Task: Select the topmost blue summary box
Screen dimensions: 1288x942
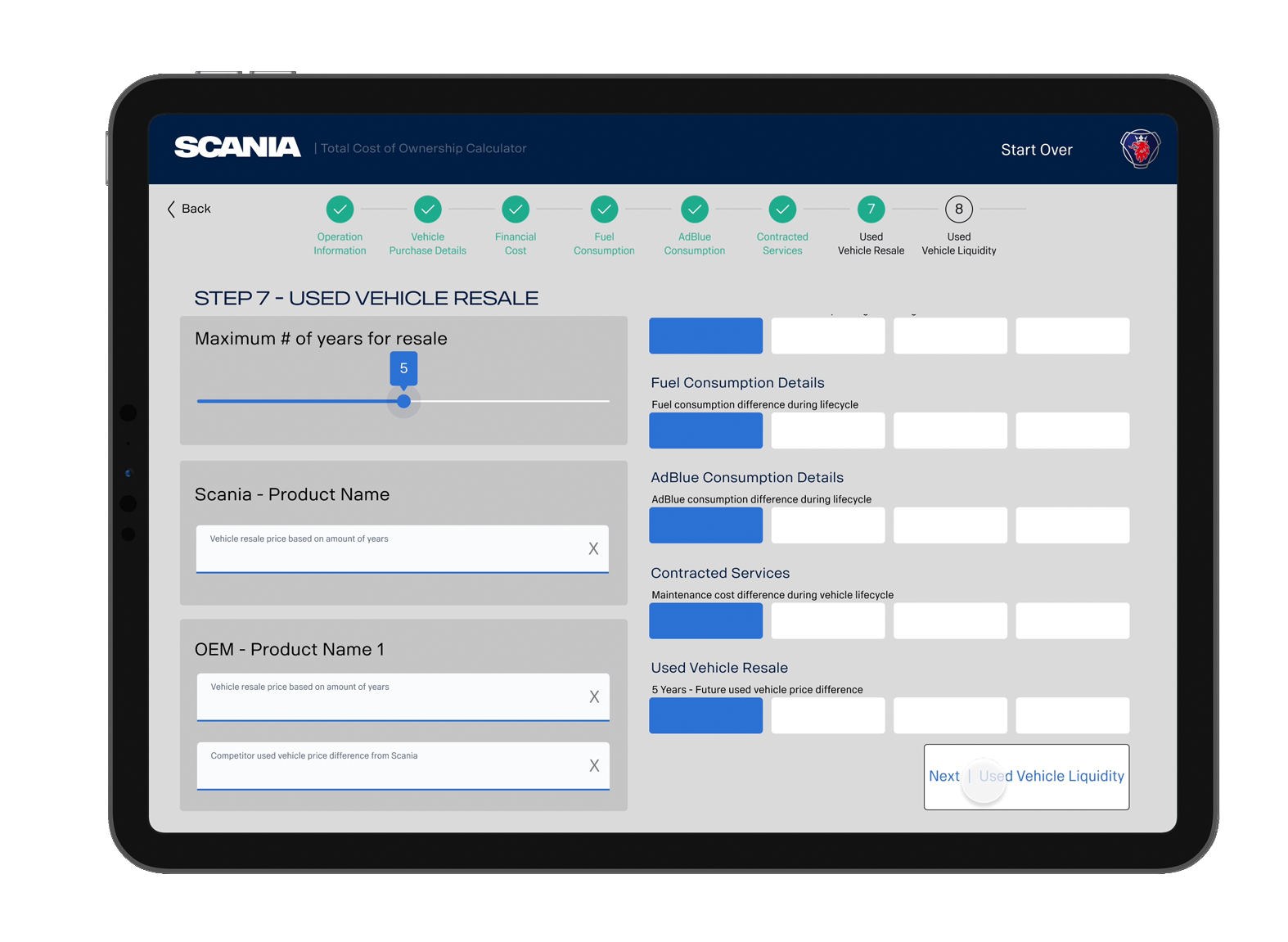Action: (705, 336)
